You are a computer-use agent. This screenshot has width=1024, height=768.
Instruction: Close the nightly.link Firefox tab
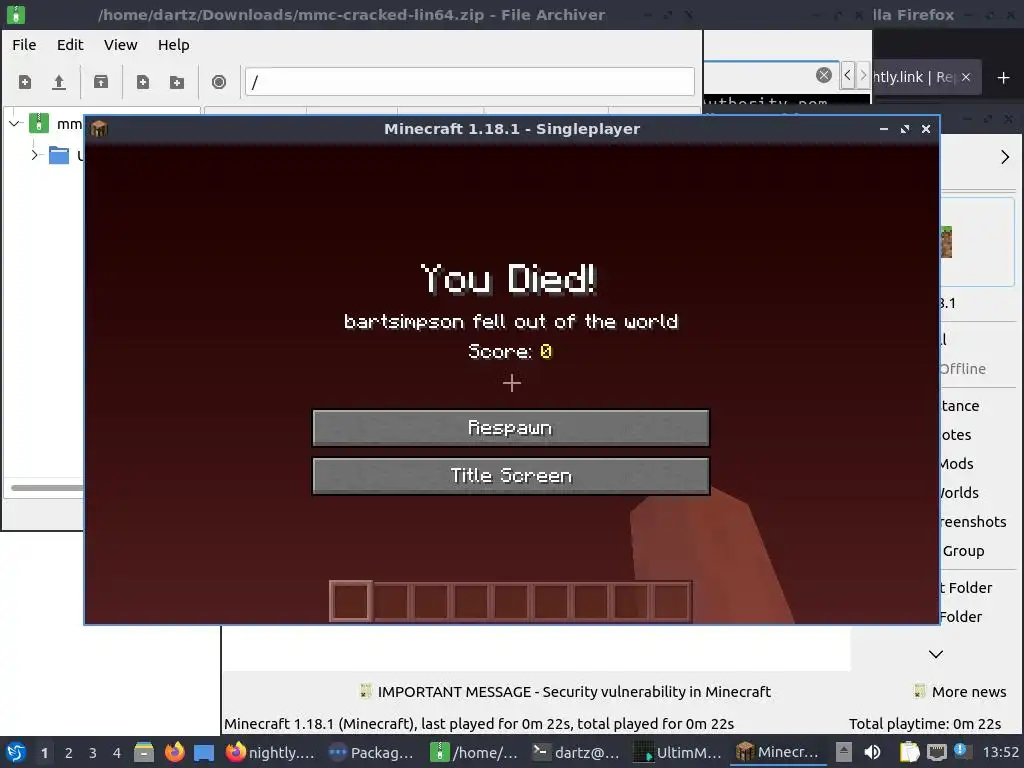(x=966, y=77)
